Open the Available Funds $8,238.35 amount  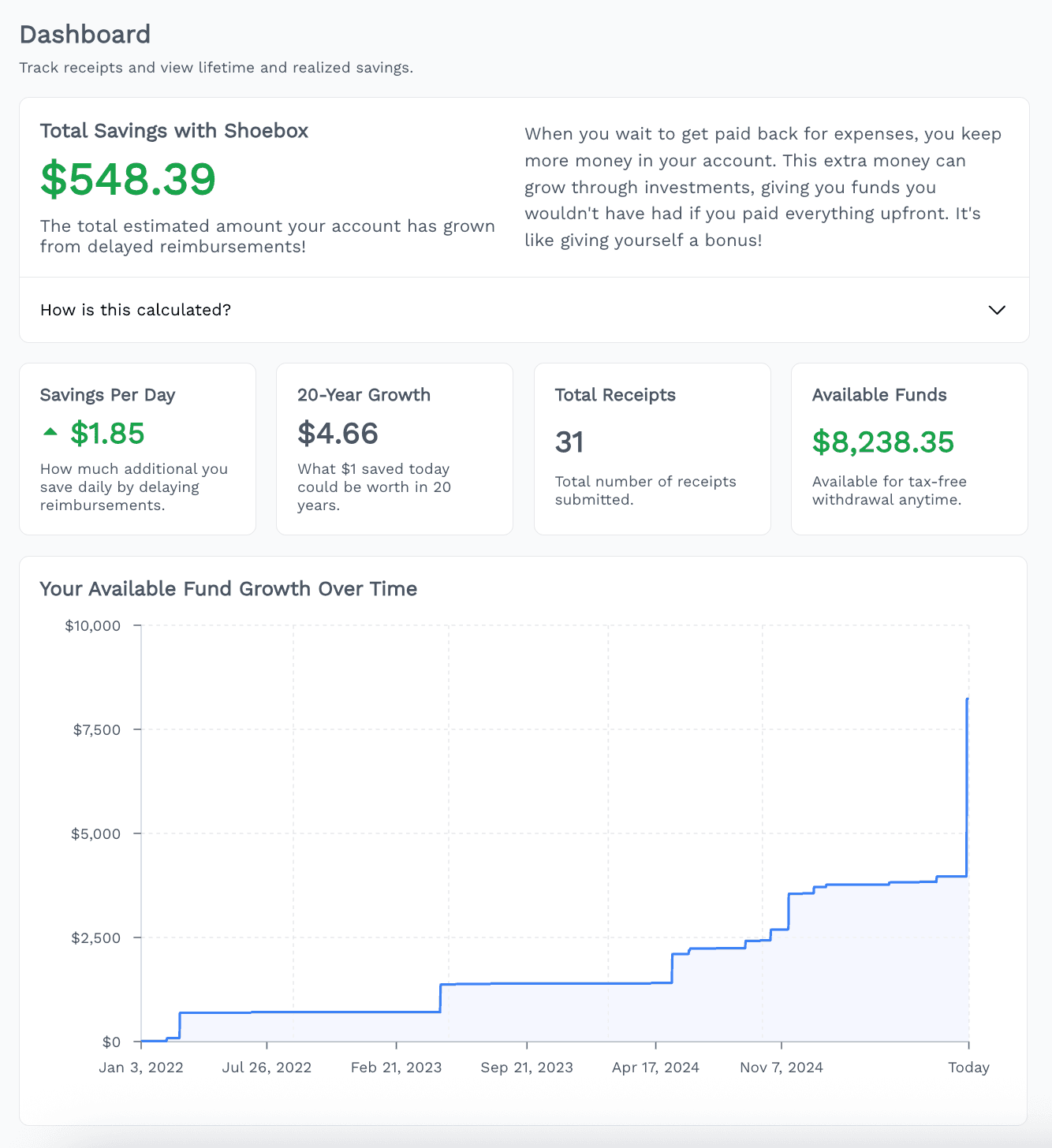coord(883,442)
